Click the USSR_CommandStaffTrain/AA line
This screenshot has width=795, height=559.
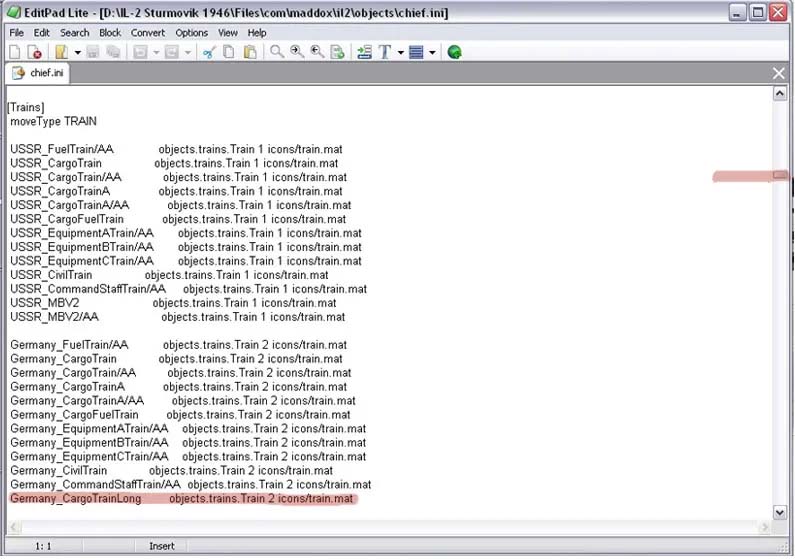188,289
